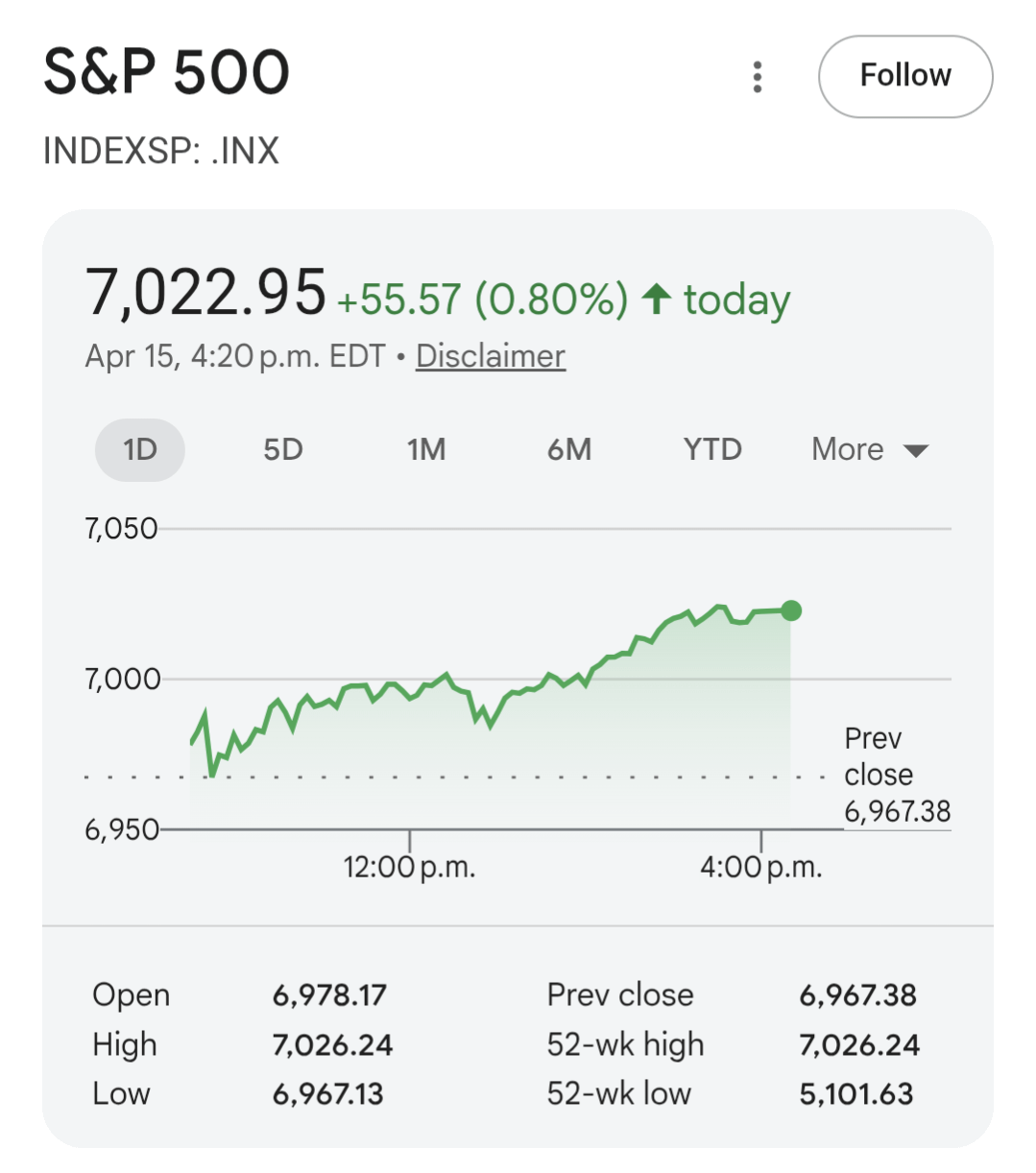
Task: Click the 52-wk high value 7,026.24
Action: point(859,1044)
